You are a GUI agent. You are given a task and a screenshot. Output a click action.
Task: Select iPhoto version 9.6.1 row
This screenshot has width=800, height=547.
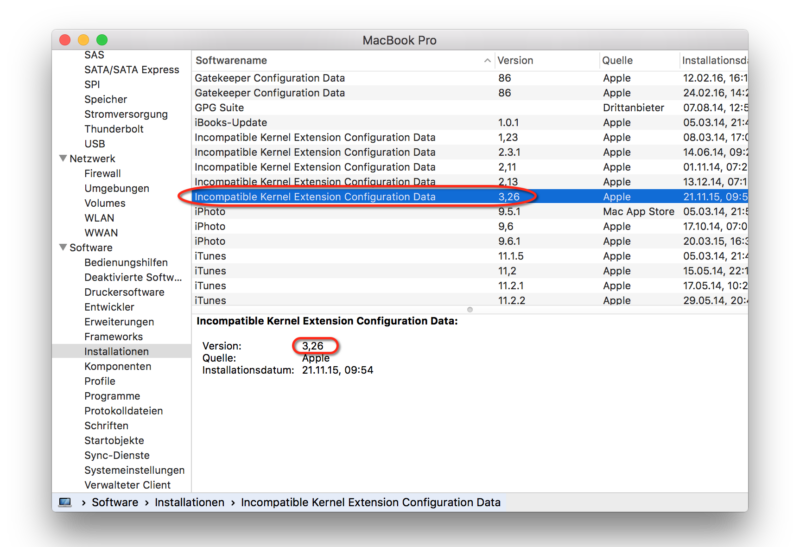(x=470, y=241)
